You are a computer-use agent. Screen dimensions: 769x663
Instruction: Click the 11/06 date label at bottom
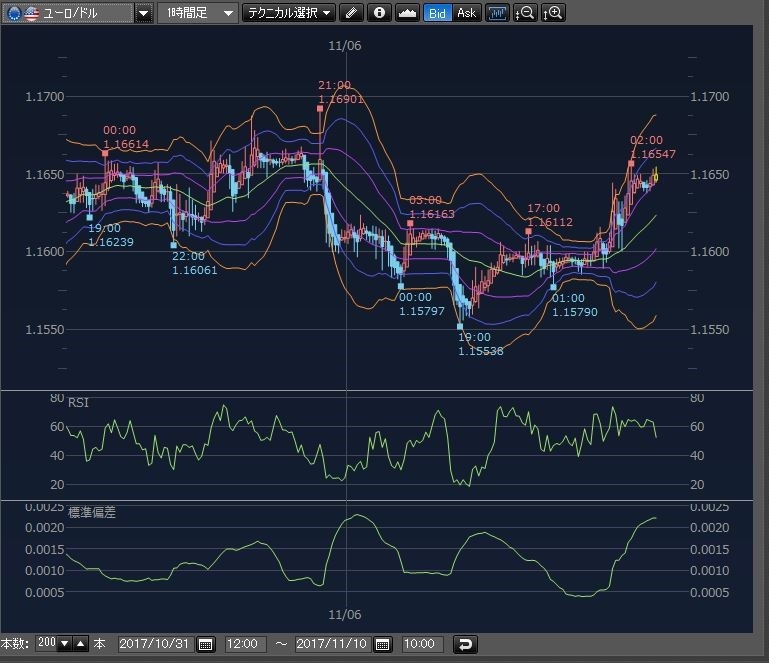[x=345, y=614]
